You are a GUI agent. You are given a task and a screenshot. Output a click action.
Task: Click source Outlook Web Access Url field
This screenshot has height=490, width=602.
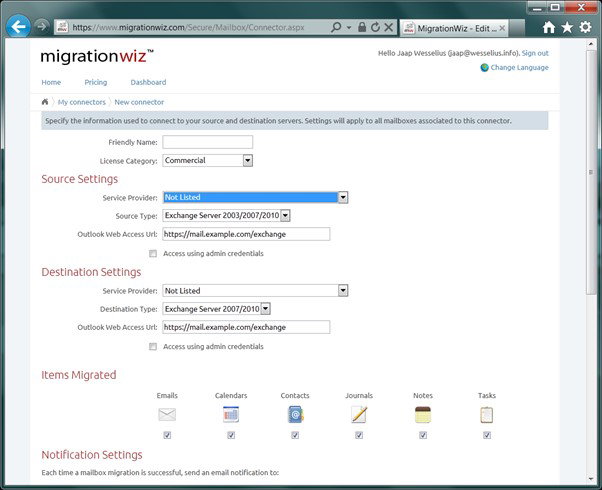246,234
